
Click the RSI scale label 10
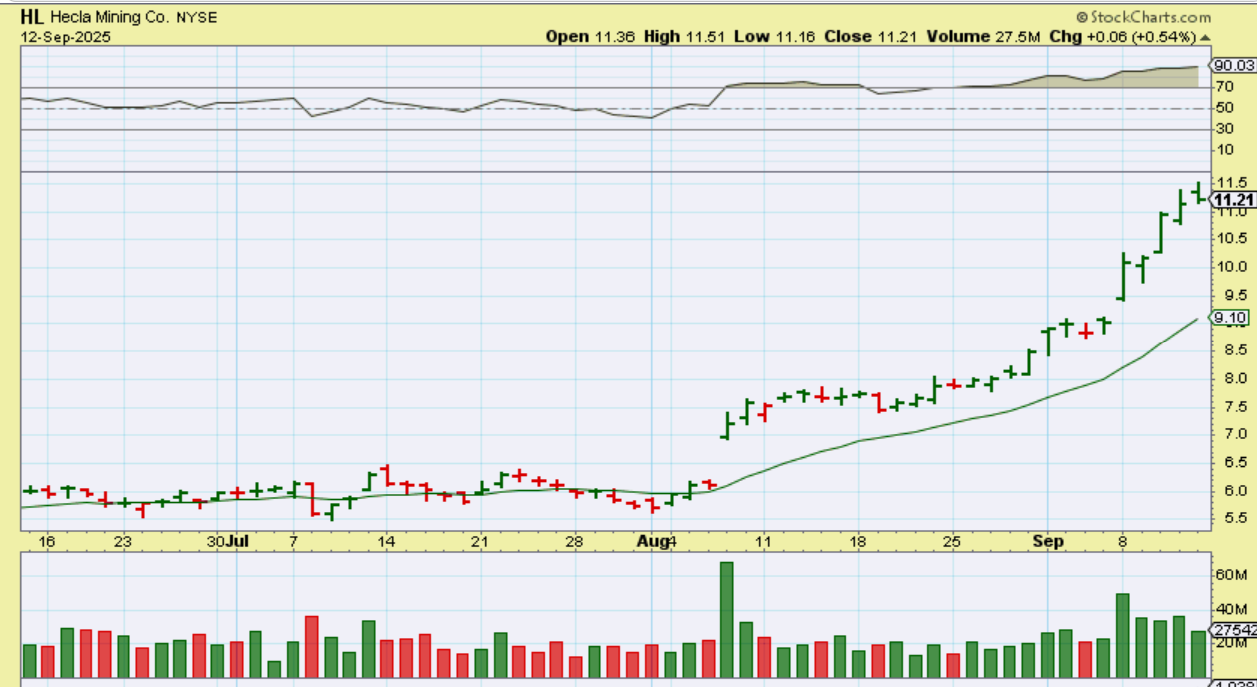1226,149
